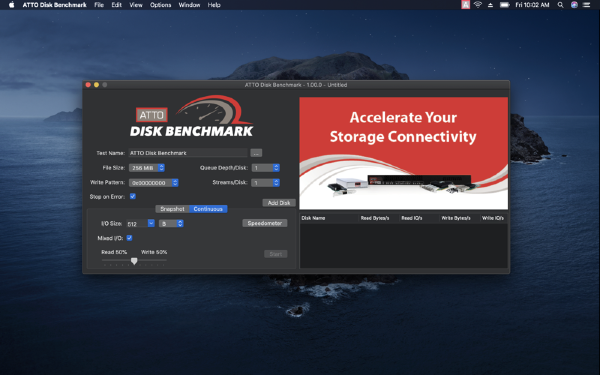Toggle the Mixed I/O checkbox
This screenshot has height=375, width=600.
[x=129, y=238]
